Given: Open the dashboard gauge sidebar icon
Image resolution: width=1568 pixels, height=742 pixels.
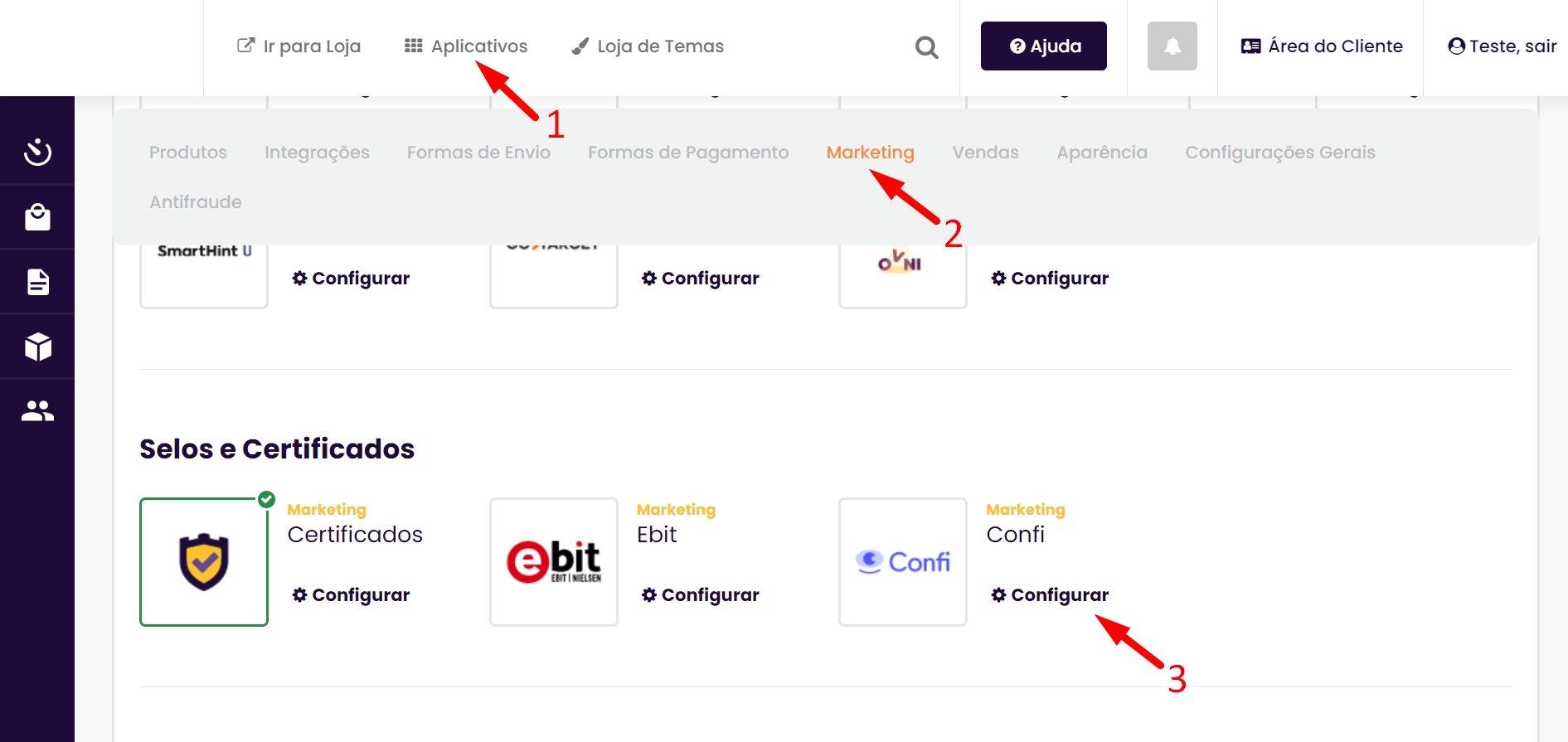Looking at the screenshot, I should point(37,152).
